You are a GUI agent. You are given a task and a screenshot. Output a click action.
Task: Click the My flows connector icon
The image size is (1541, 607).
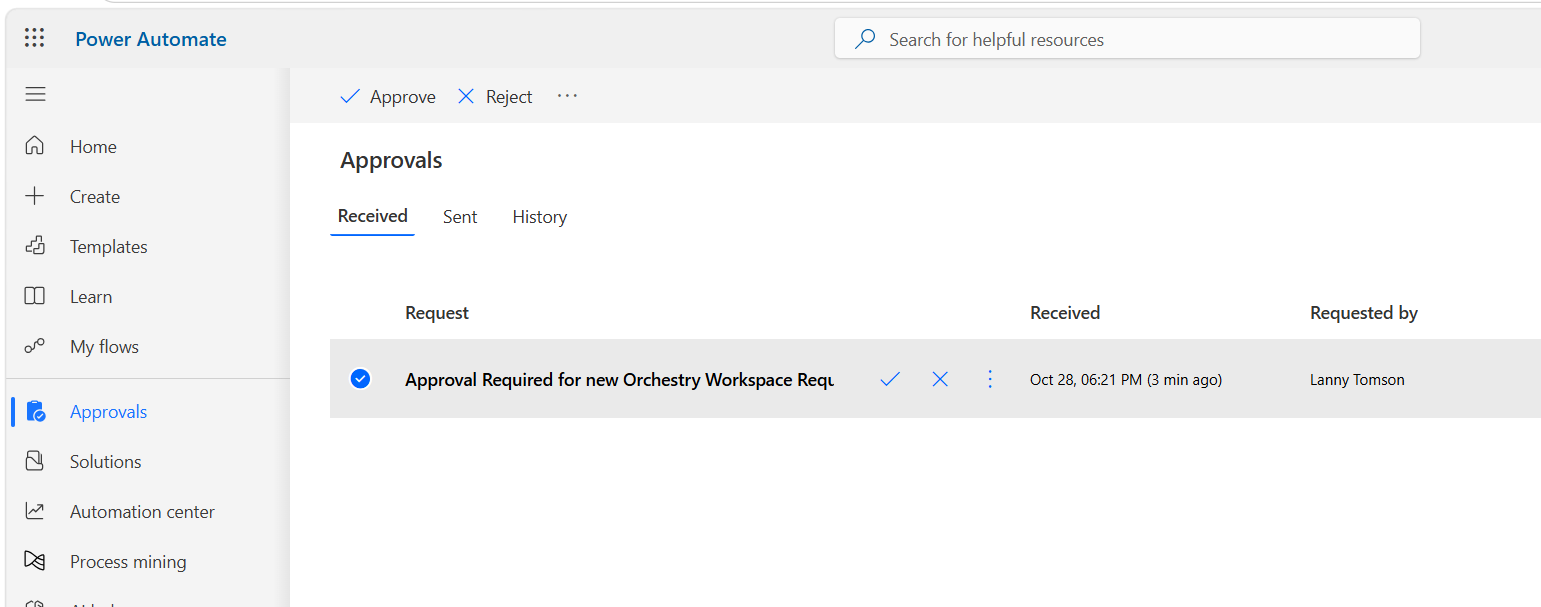(35, 346)
